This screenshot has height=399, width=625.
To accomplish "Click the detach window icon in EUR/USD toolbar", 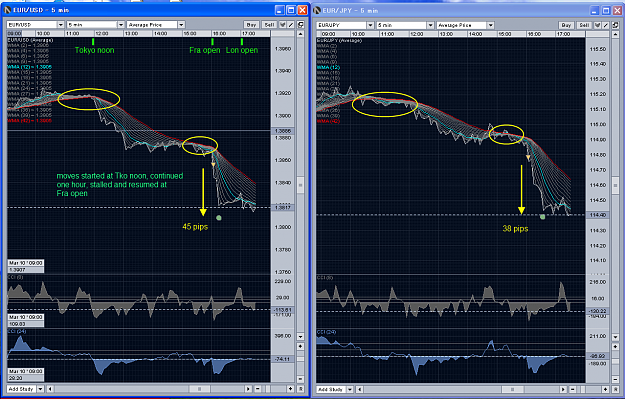I will click(x=301, y=25).
